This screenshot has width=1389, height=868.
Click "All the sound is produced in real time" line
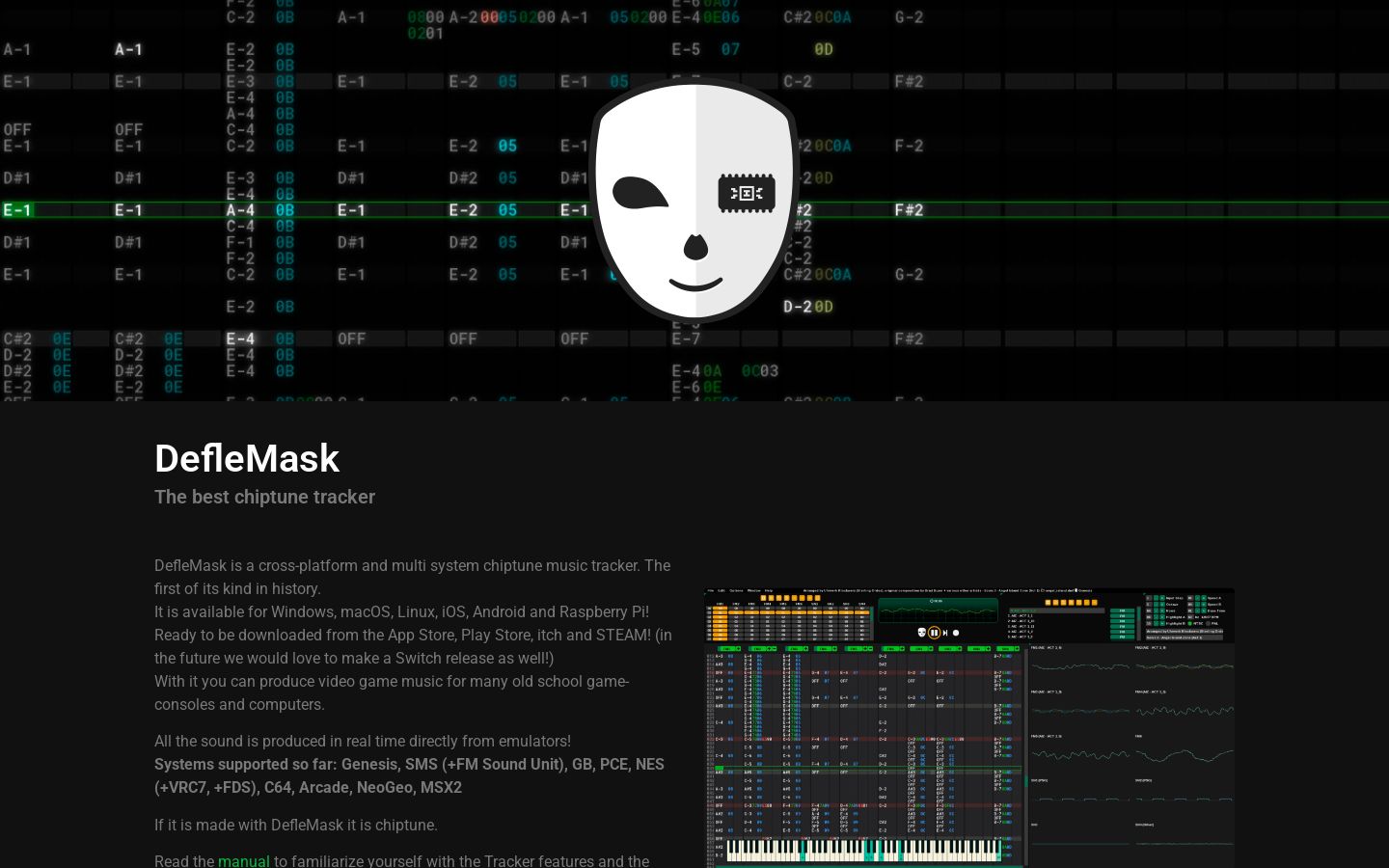coord(363,741)
